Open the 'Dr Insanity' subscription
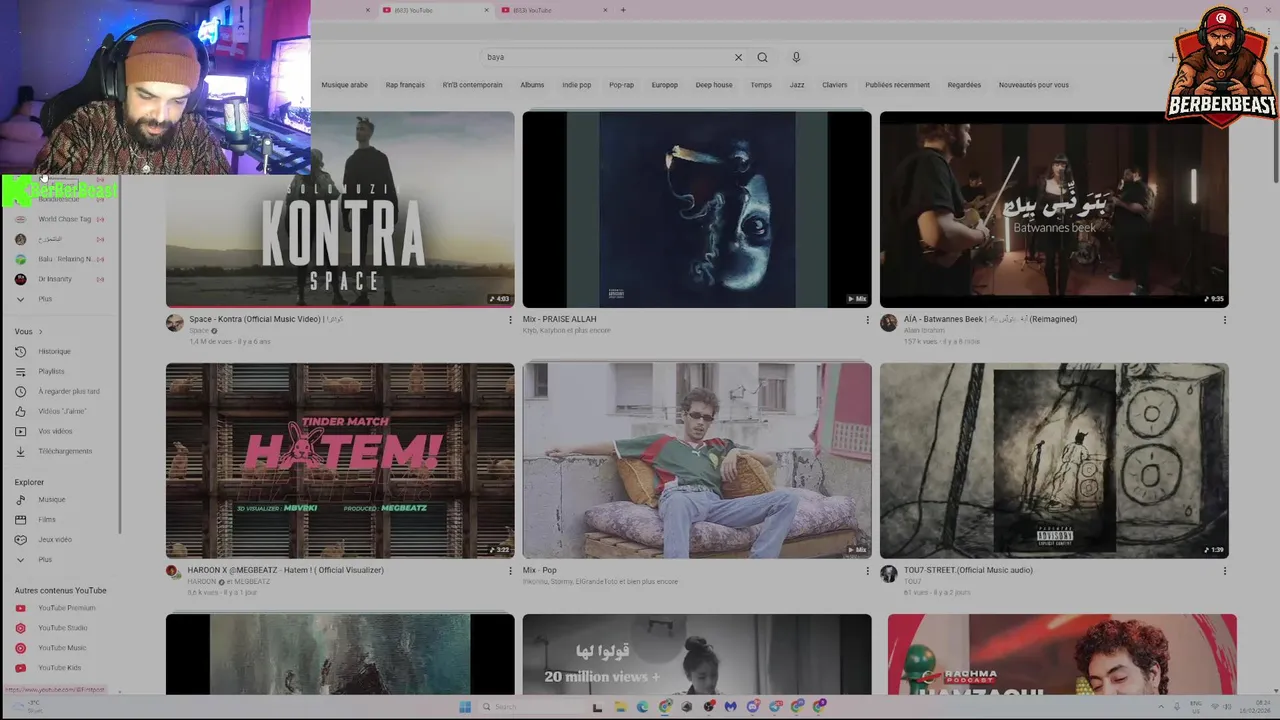Screen dimensions: 1280x720 (60, 279)
